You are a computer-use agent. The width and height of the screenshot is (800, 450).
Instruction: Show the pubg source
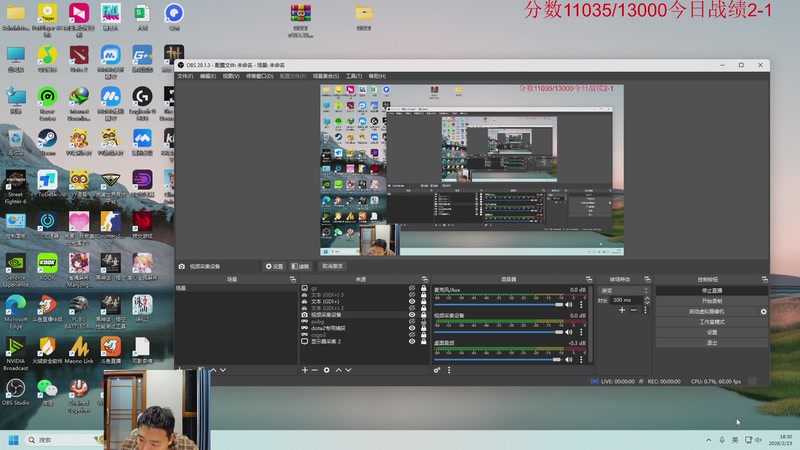[x=412, y=321]
